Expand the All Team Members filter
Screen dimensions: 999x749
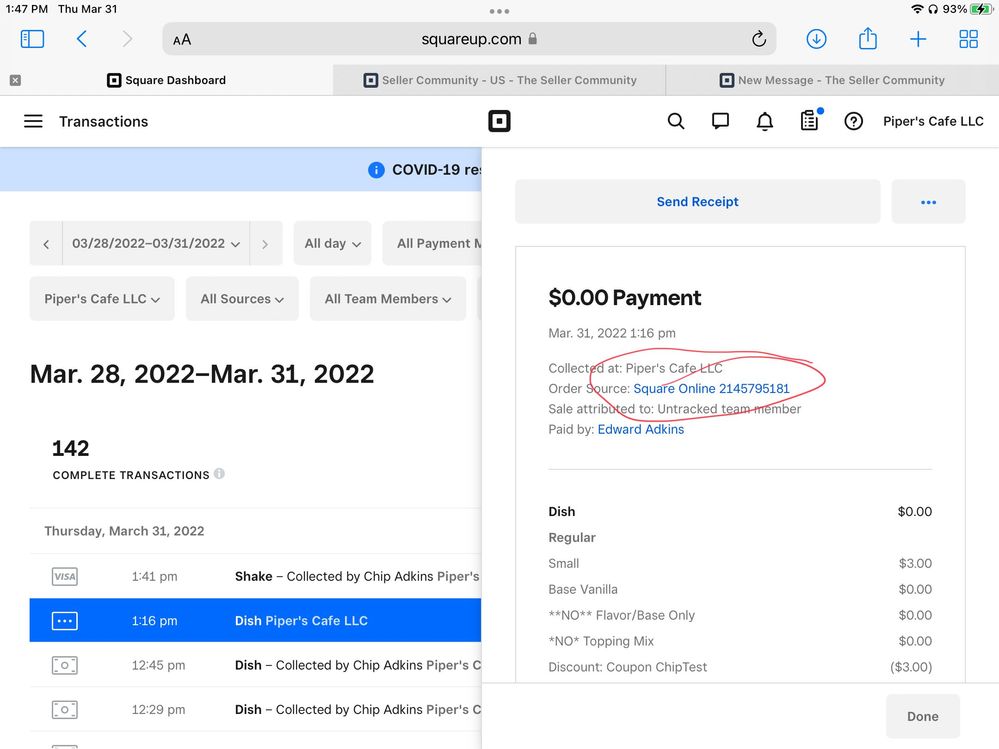[387, 299]
